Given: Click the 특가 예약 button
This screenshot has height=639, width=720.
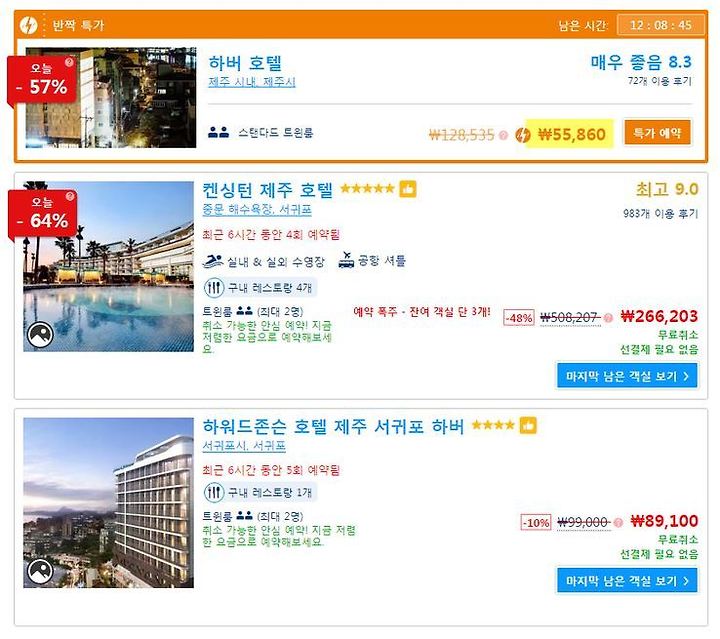Looking at the screenshot, I should (657, 133).
